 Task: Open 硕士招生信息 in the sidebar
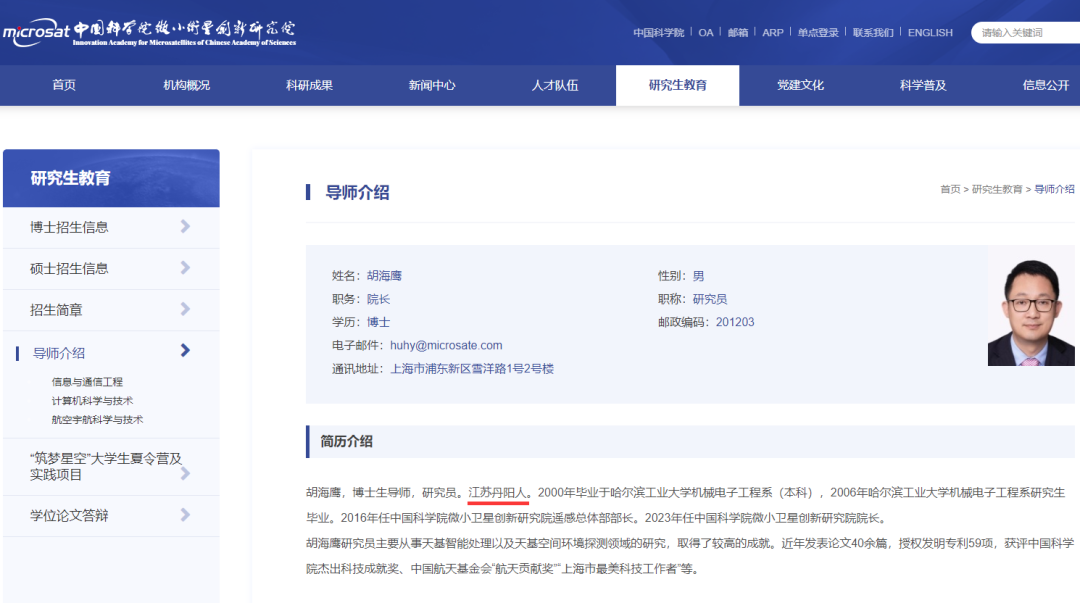click(69, 269)
